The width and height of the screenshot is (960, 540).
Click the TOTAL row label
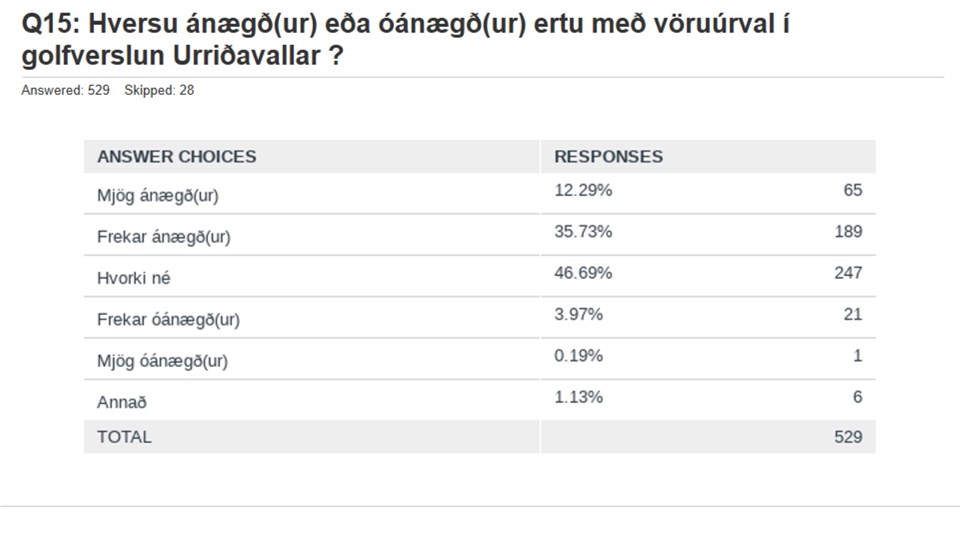click(124, 437)
